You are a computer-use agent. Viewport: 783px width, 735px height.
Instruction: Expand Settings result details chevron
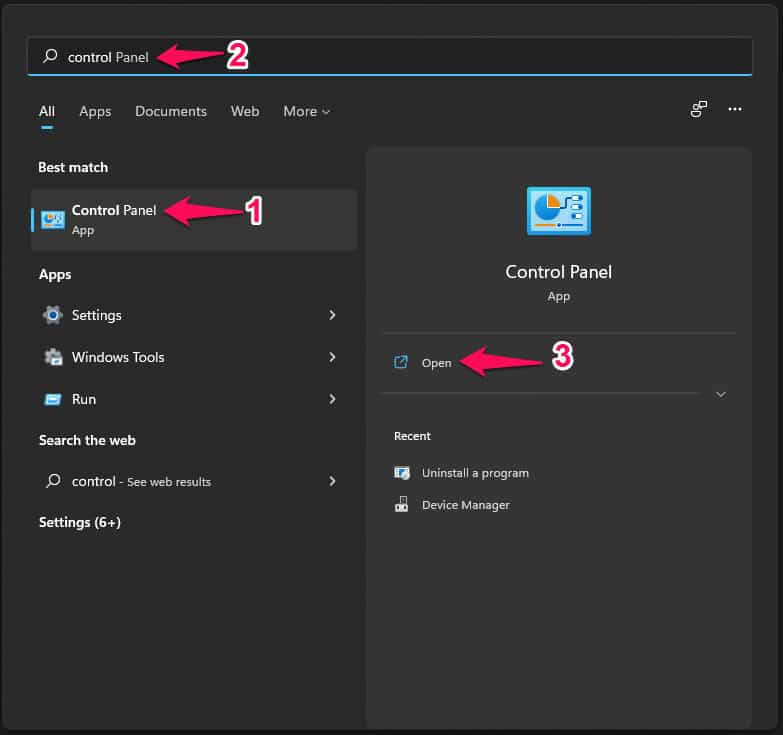point(332,315)
